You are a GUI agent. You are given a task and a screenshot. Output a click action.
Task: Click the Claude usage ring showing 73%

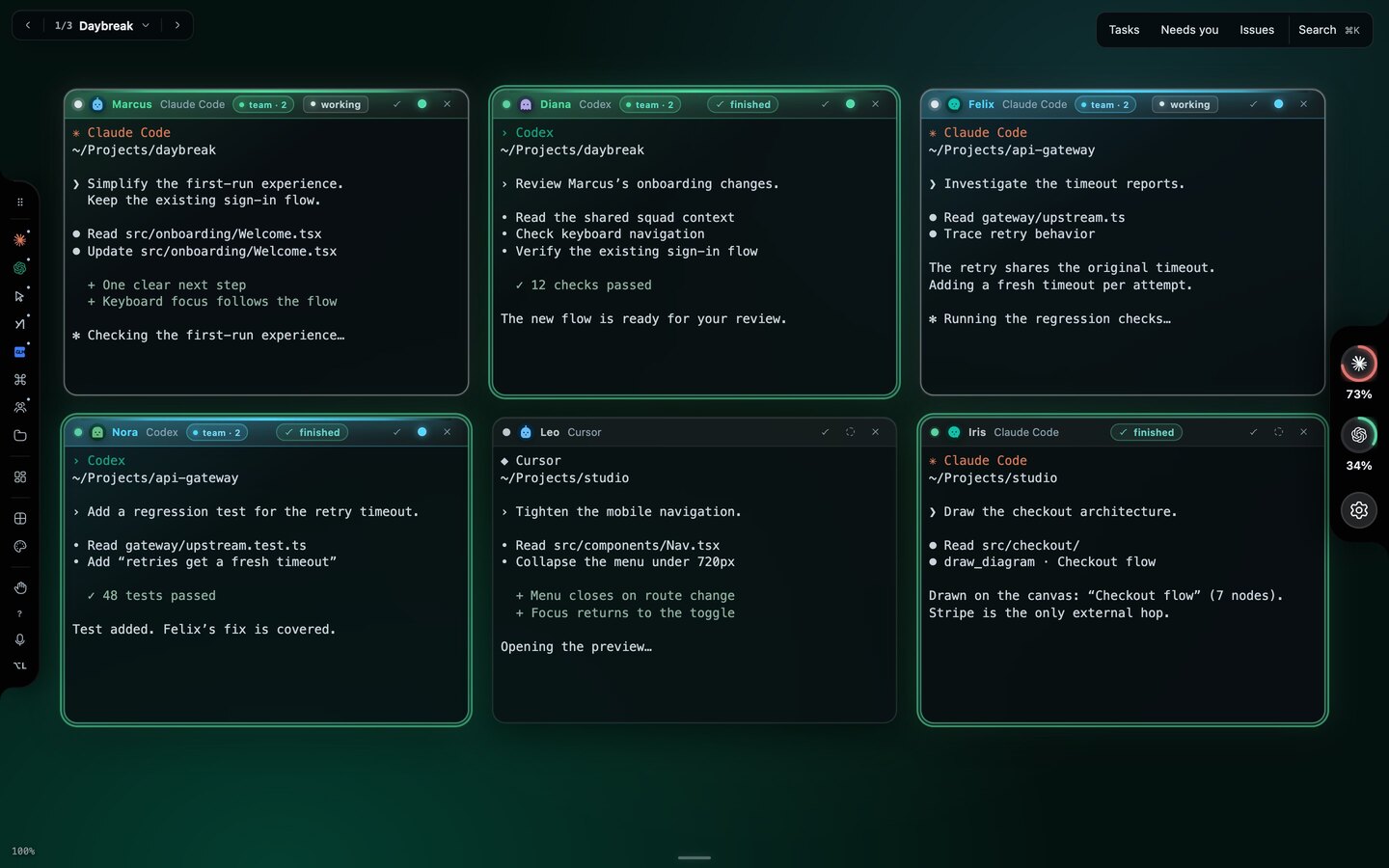point(1359,364)
